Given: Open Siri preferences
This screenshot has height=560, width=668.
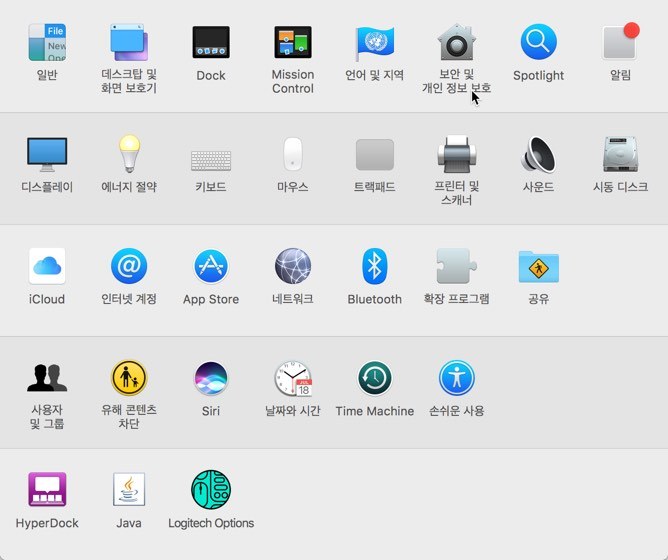Looking at the screenshot, I should 211,378.
